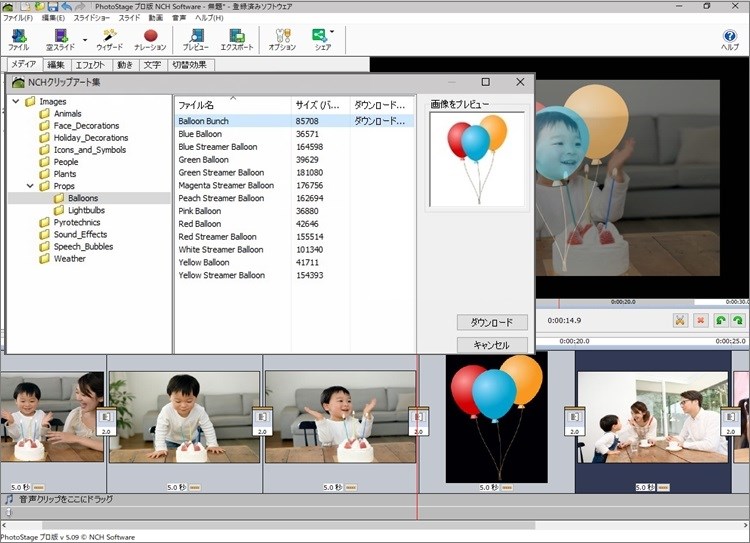Open the スライドショー menu

(91, 18)
